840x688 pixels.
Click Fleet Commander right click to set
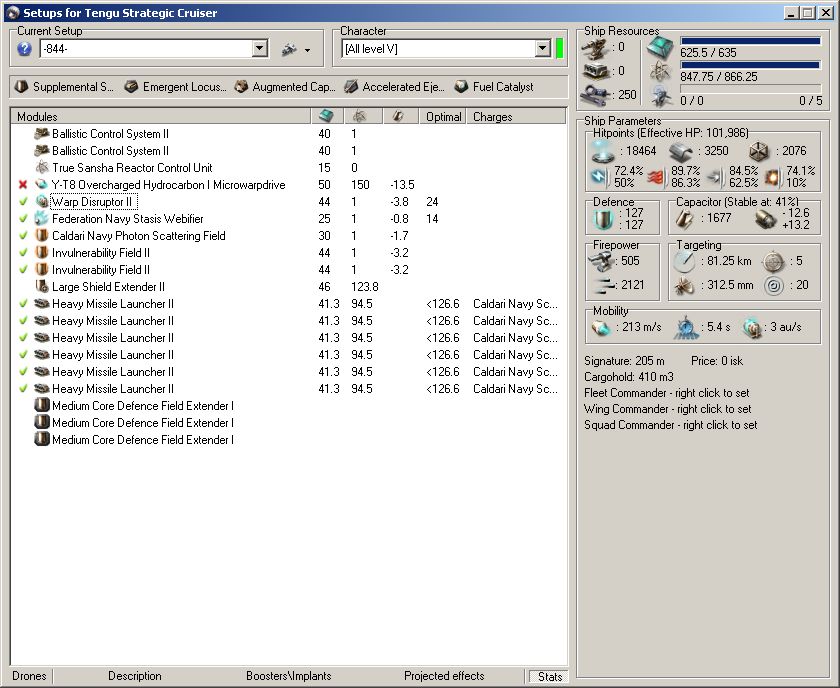[x=667, y=393]
